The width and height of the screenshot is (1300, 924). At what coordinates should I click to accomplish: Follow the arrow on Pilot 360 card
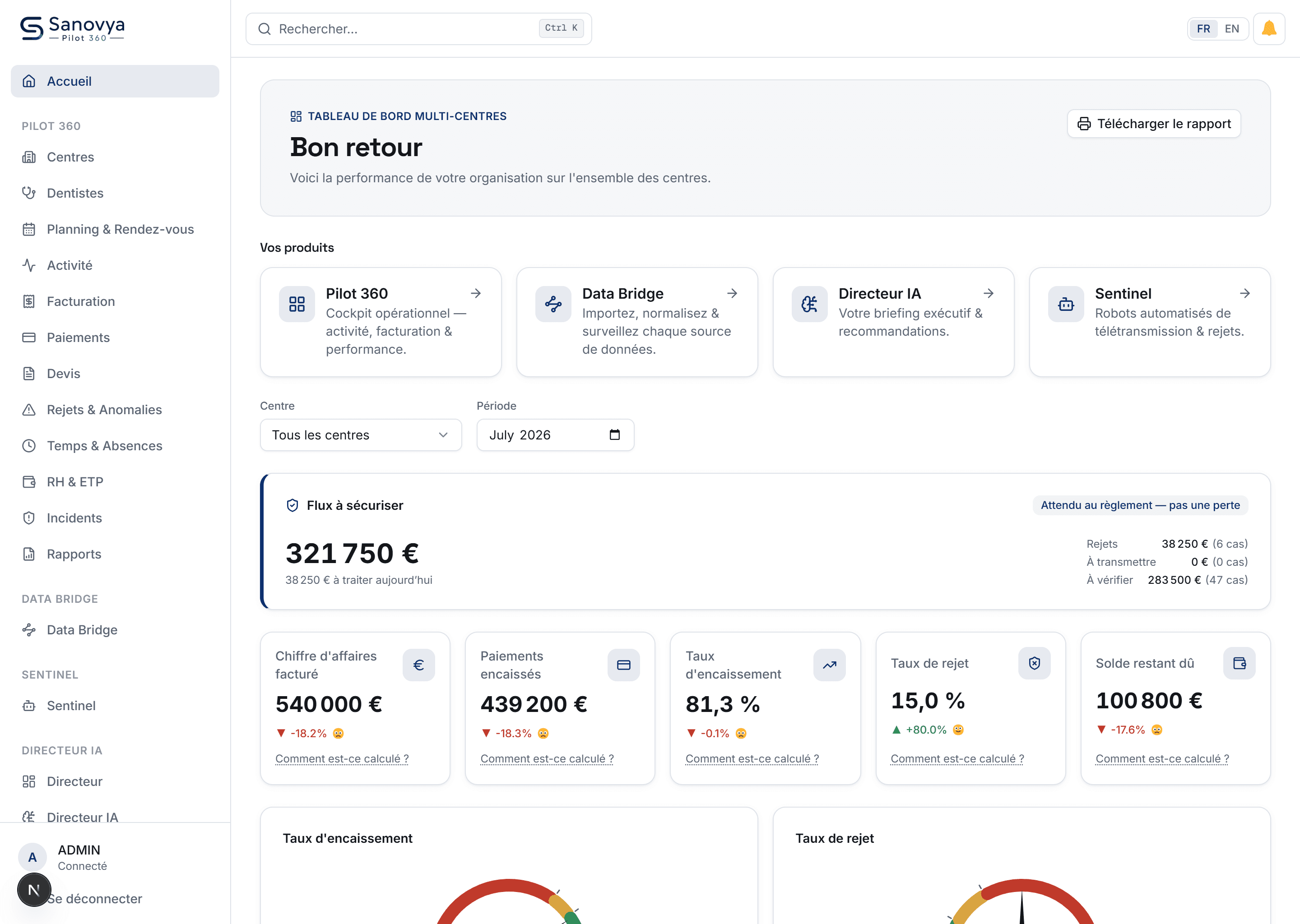[x=476, y=293]
